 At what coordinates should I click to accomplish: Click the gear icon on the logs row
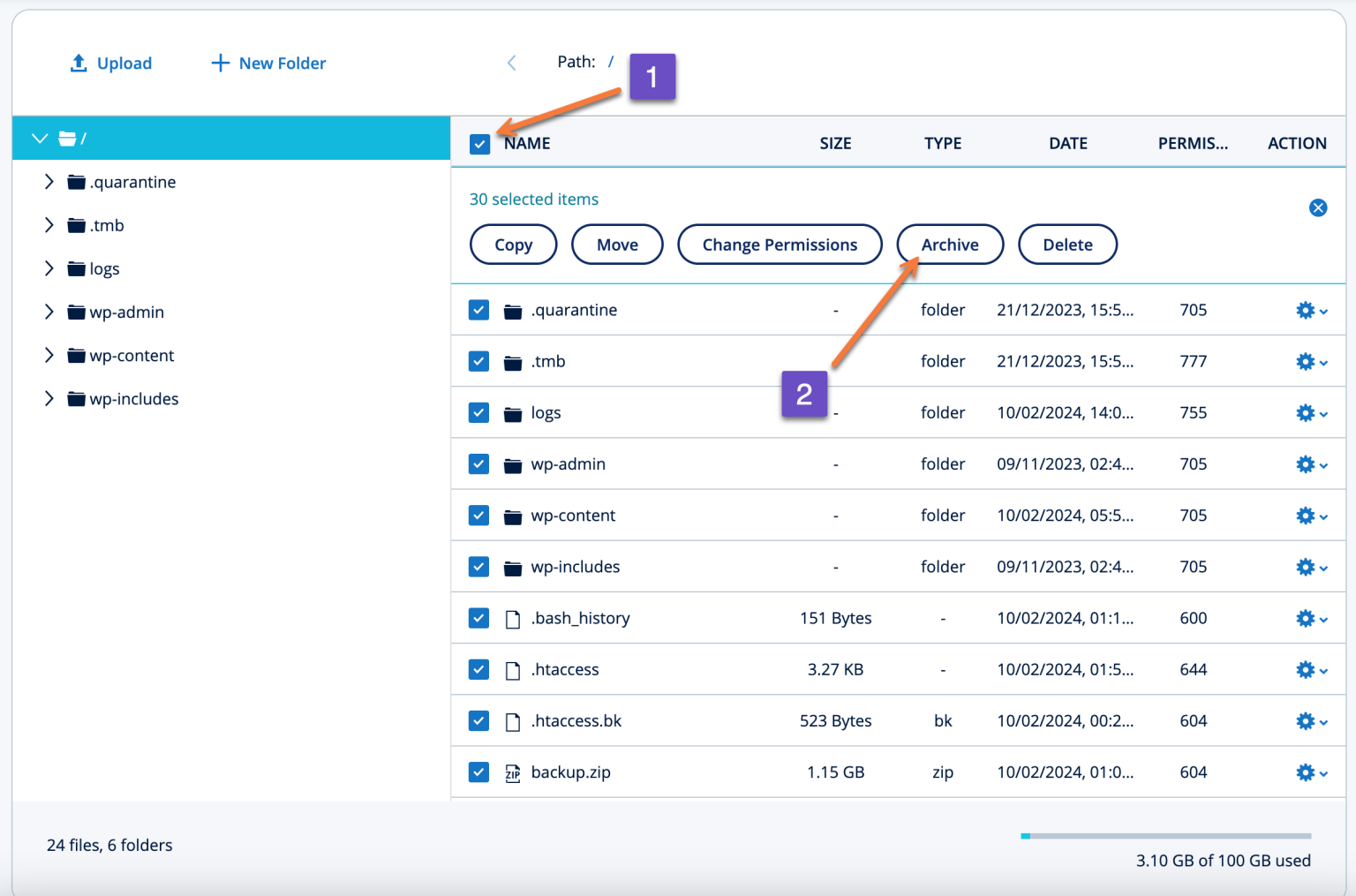1307,412
